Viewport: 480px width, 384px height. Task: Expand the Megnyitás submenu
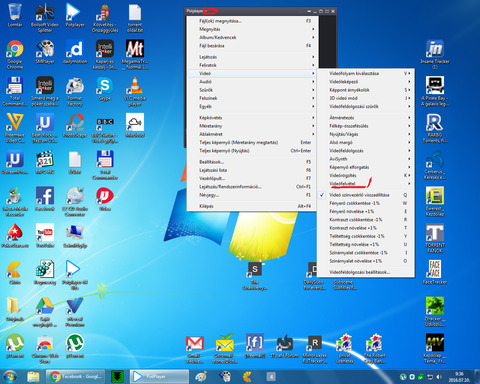coord(252,29)
